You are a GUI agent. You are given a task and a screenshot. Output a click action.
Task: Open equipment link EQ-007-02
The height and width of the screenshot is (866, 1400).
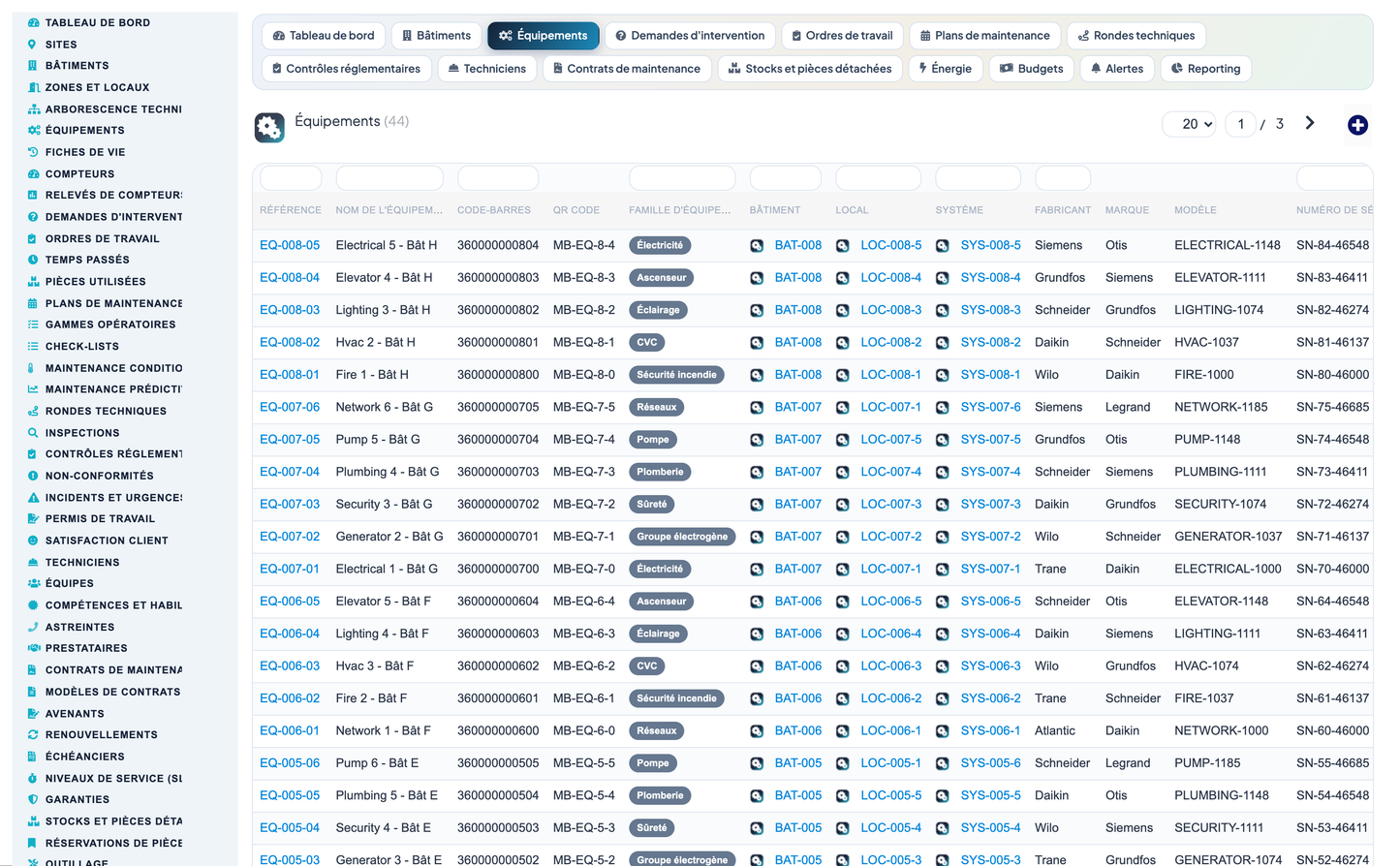pyautogui.click(x=290, y=537)
